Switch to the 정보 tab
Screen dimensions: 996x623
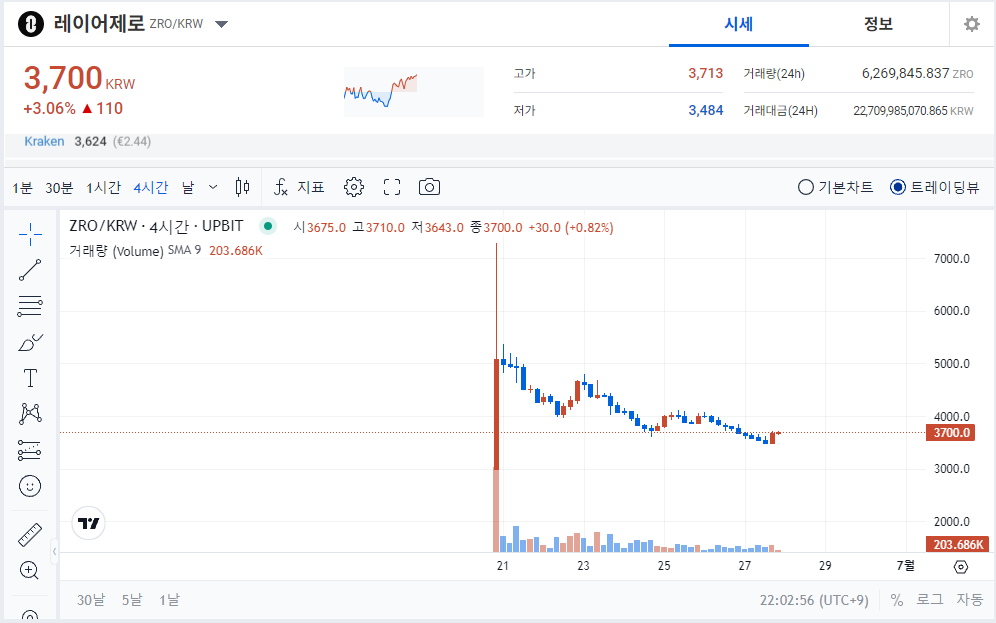pyautogui.click(x=878, y=24)
